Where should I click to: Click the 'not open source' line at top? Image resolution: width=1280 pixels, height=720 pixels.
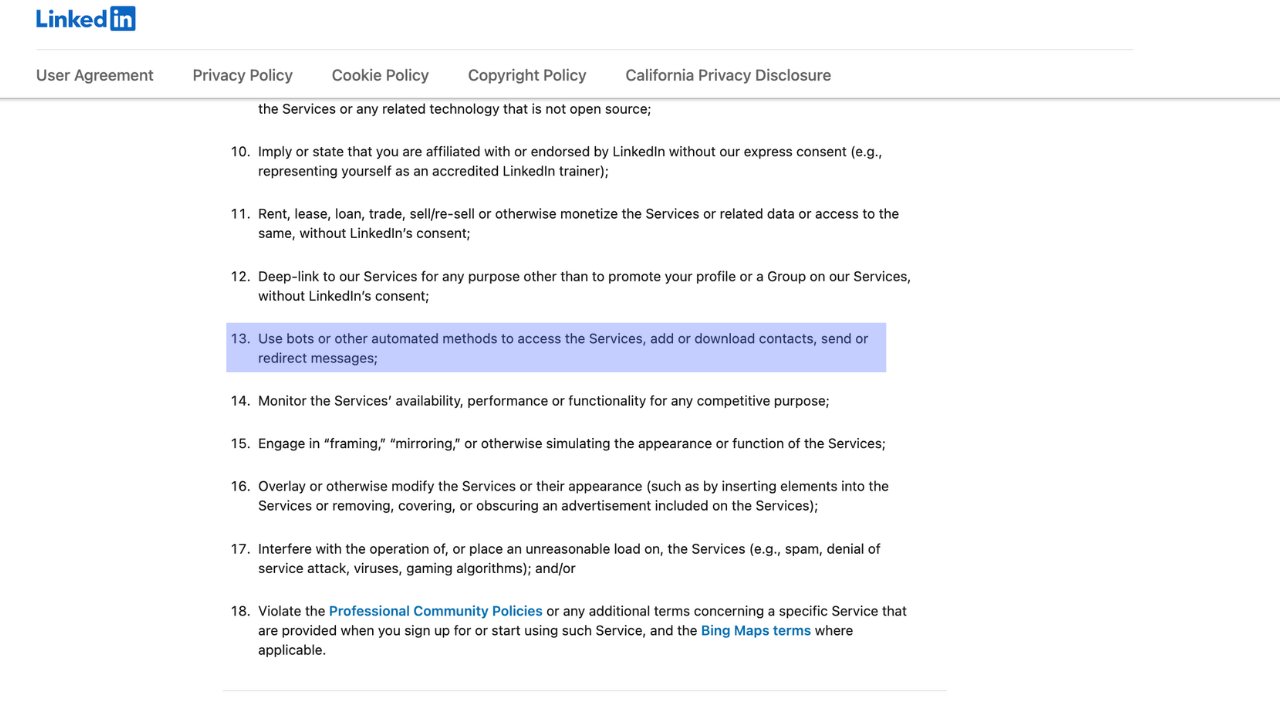[454, 109]
